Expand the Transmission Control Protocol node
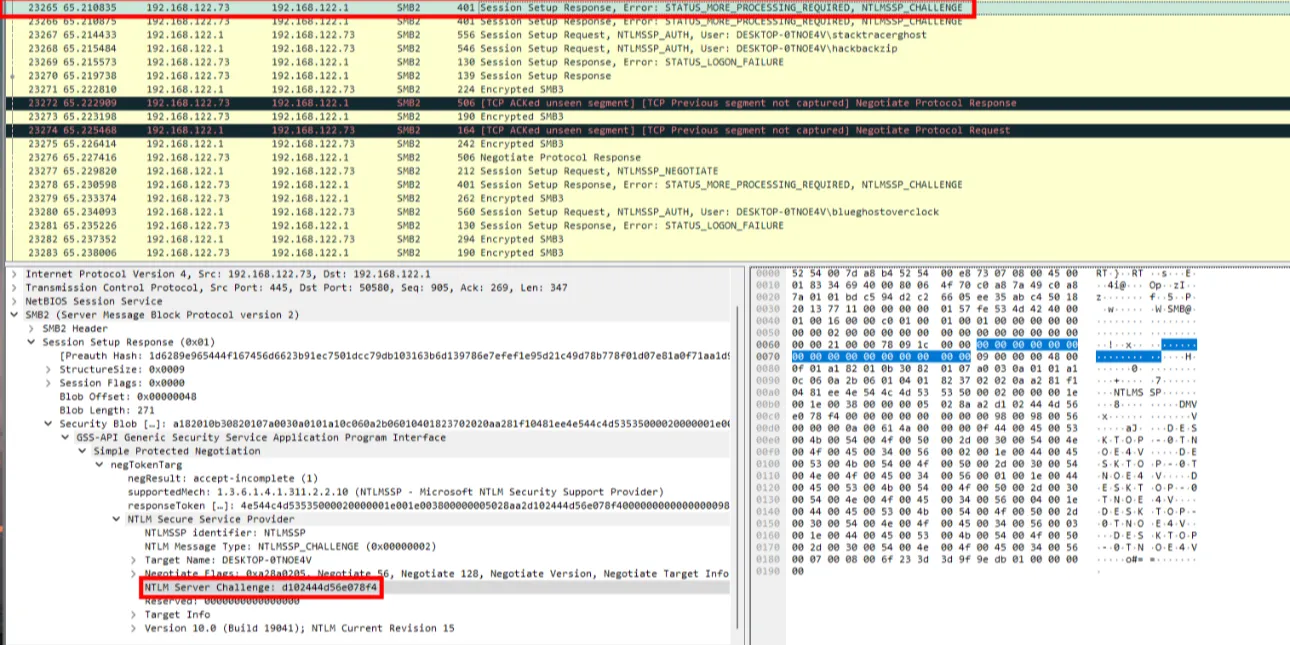The height and width of the screenshot is (645, 1290). pos(14,287)
